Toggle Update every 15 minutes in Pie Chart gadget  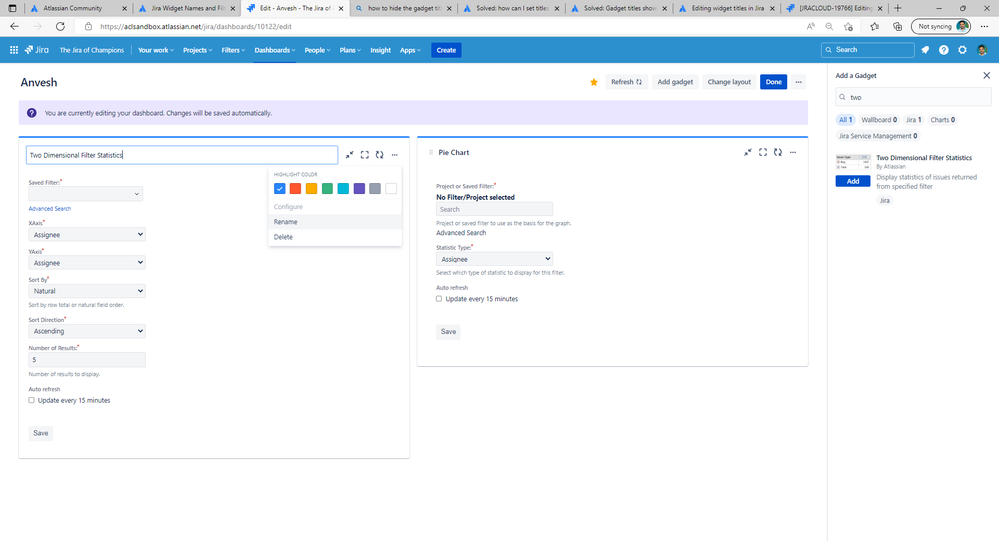click(439, 298)
